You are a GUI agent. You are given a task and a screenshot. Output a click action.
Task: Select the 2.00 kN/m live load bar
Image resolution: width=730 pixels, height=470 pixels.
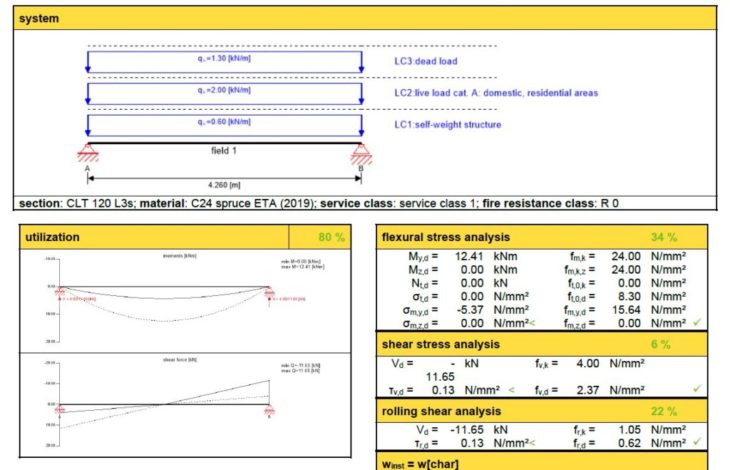click(x=225, y=92)
